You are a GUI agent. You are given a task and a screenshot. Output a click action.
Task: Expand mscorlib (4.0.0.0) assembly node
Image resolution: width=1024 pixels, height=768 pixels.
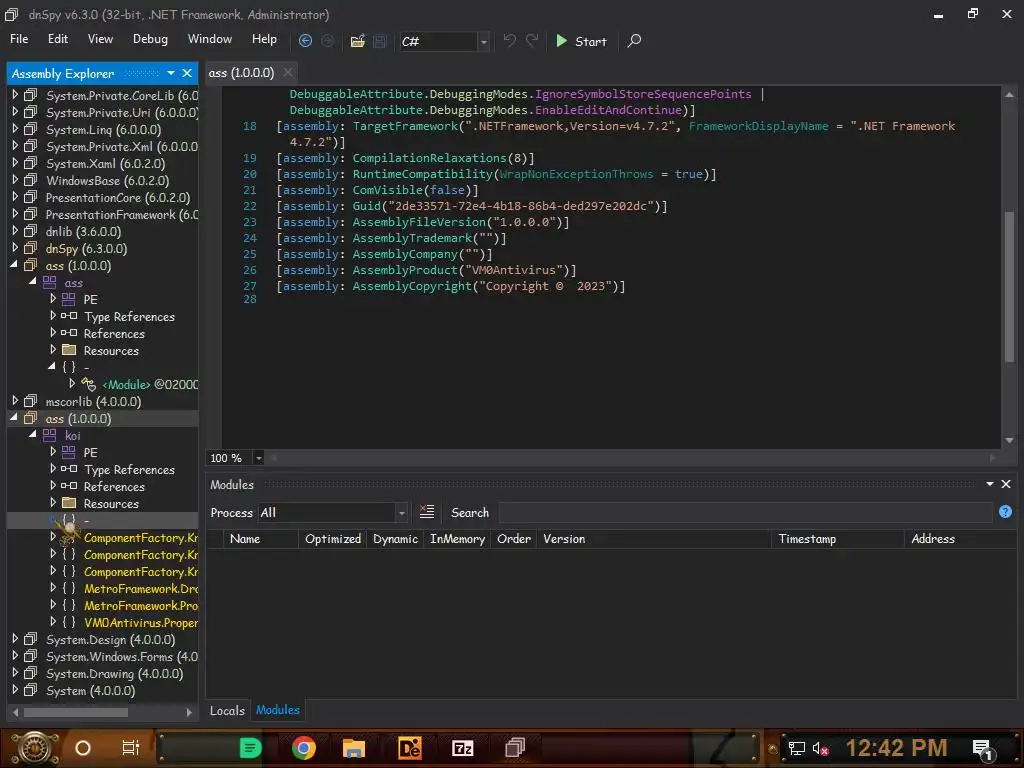tap(15, 401)
